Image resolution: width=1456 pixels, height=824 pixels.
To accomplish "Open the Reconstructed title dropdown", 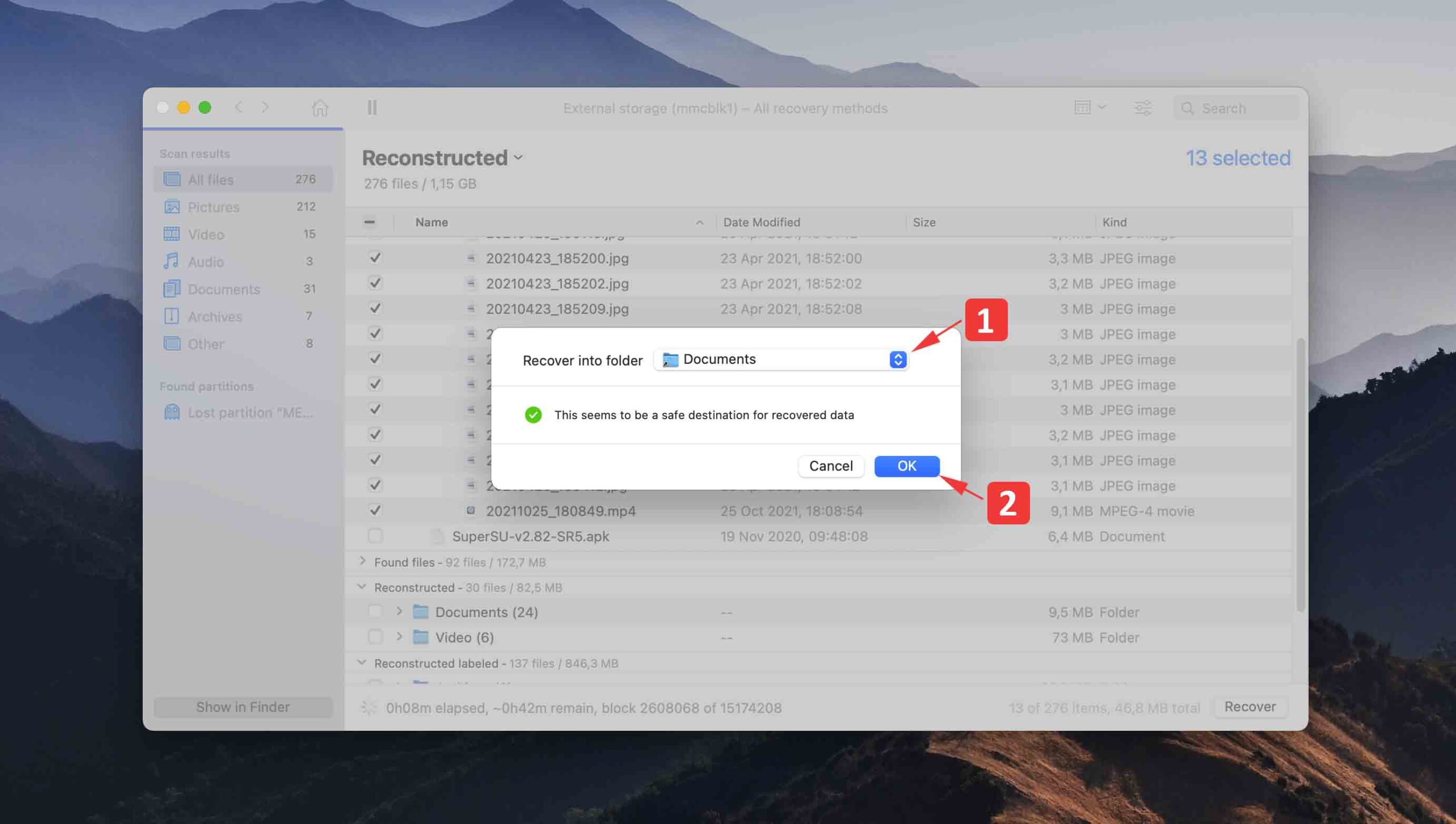I will coord(518,158).
